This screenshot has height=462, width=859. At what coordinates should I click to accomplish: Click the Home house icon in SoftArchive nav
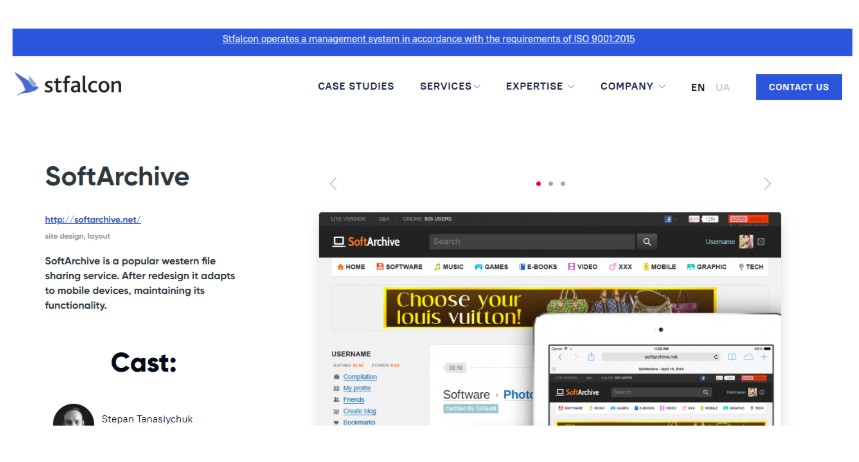[x=341, y=267]
